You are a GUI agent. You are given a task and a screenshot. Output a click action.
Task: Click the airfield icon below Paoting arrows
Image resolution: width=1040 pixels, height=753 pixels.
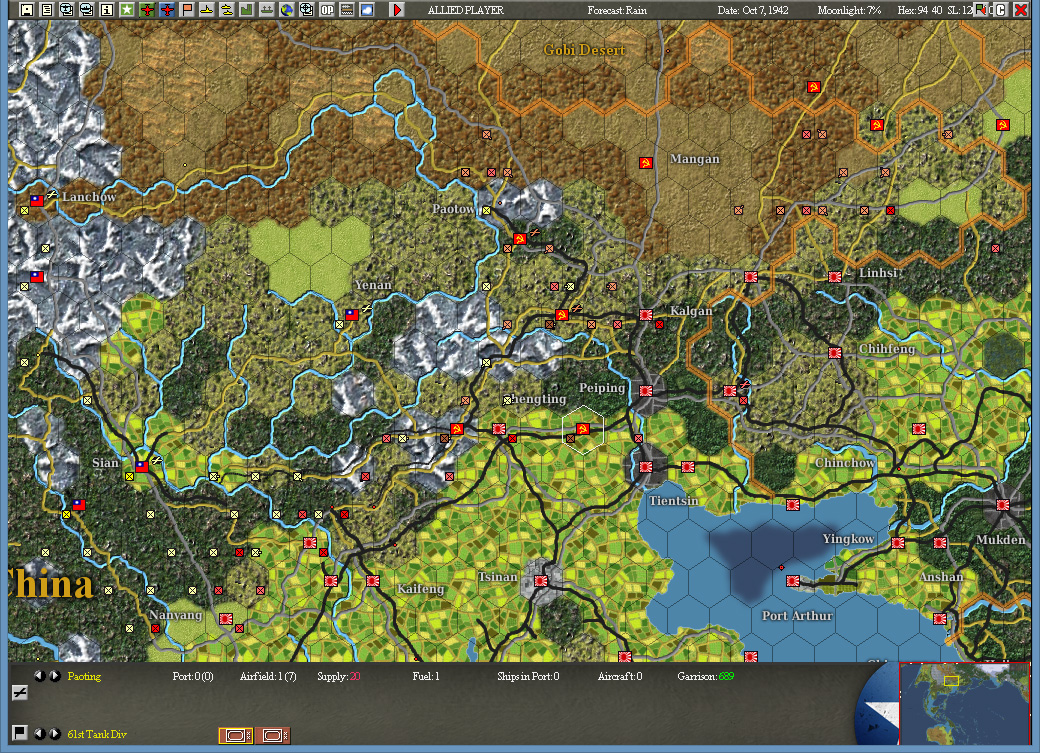click(20, 693)
